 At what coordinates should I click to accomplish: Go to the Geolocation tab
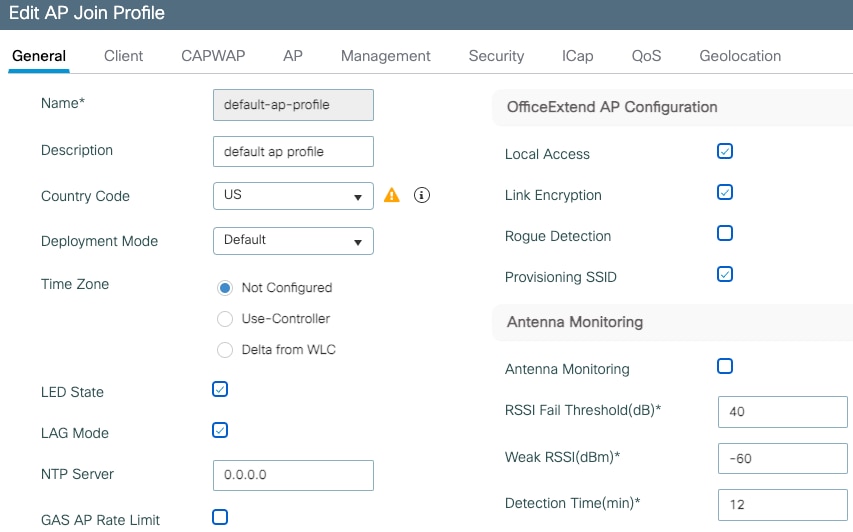coord(740,56)
